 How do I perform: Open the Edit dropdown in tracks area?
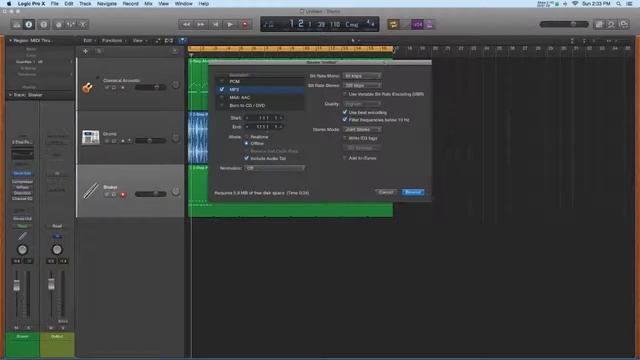click(89, 40)
